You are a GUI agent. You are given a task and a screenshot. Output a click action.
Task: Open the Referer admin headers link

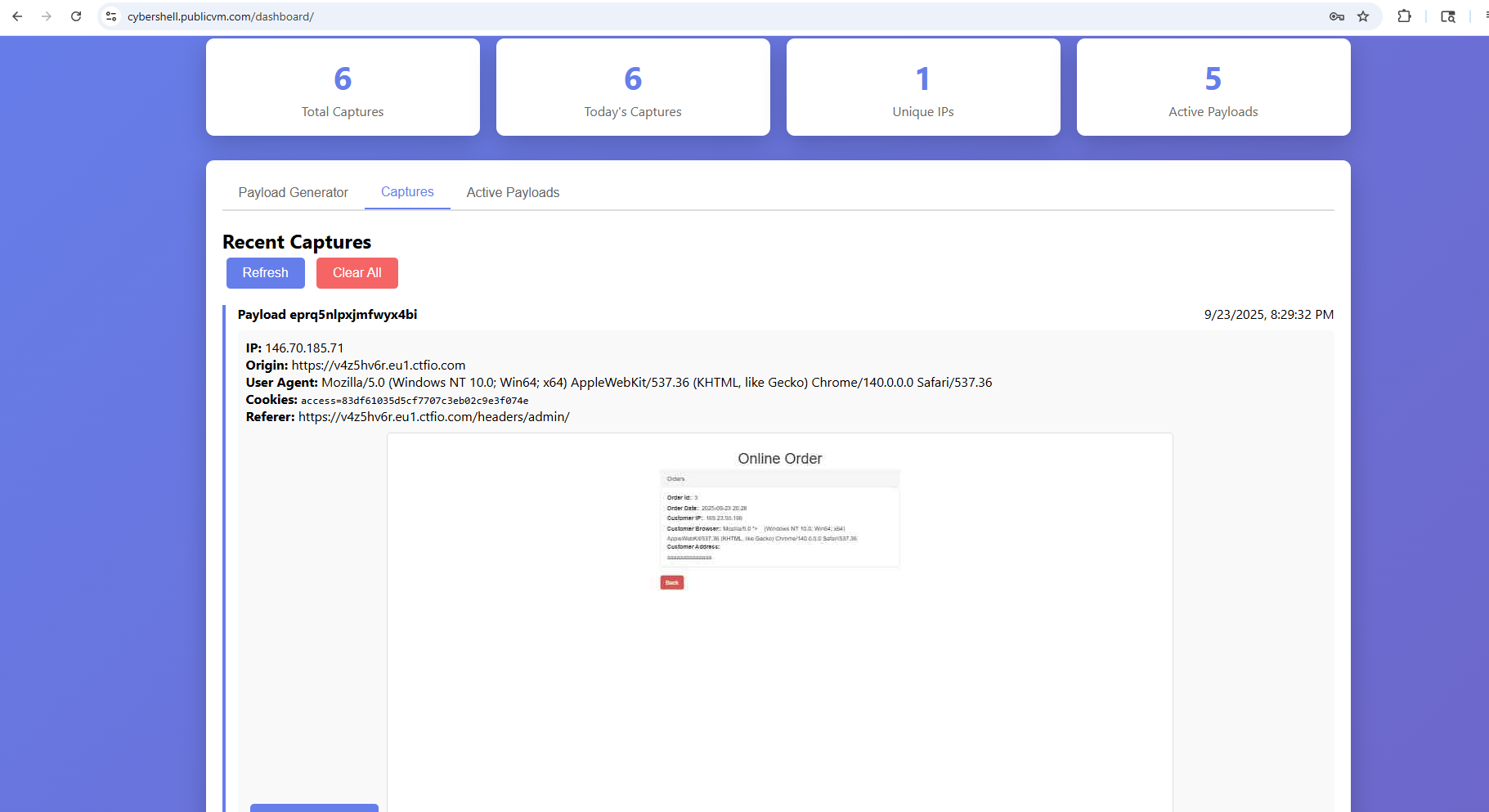click(434, 416)
